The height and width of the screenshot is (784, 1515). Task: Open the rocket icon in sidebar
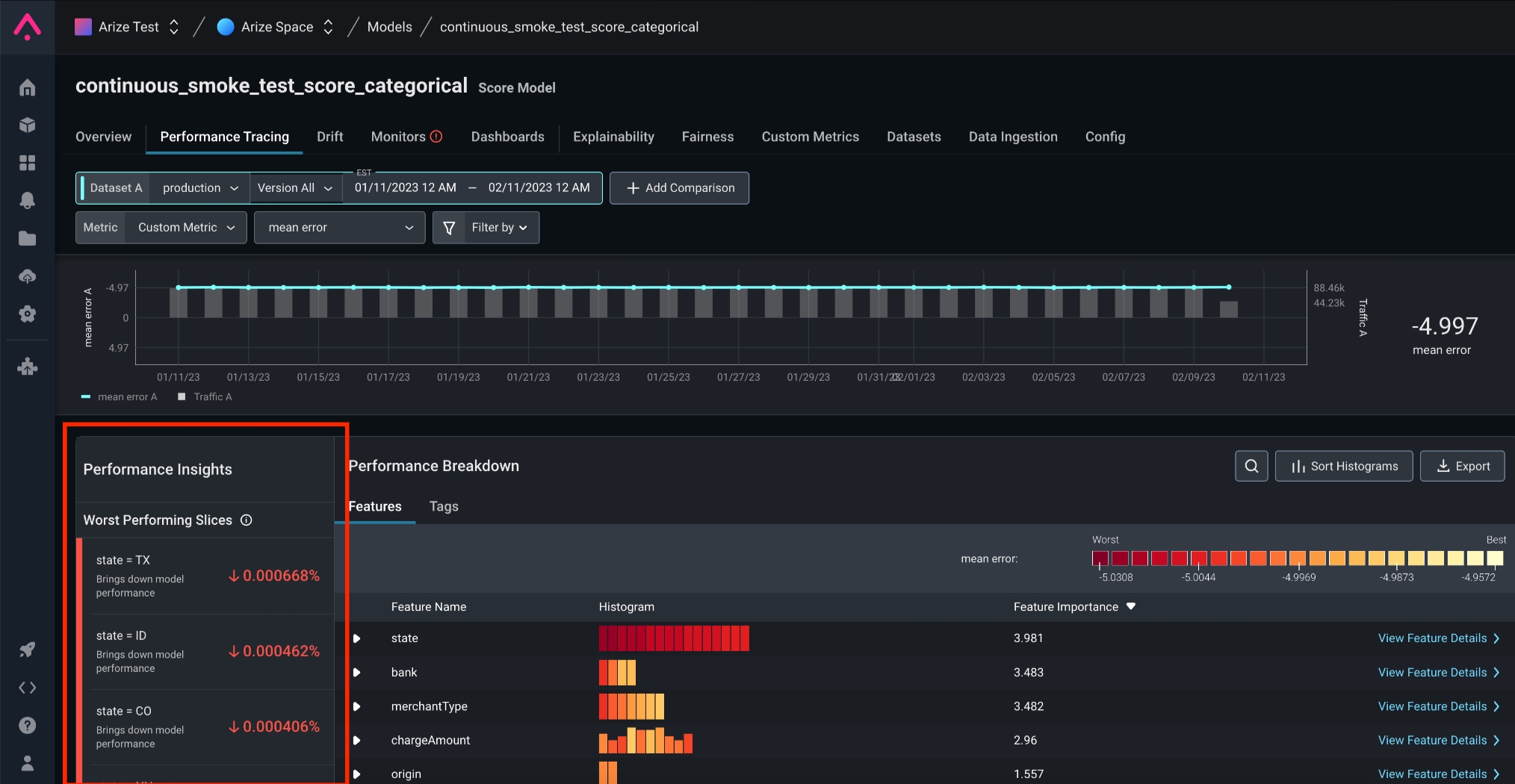pos(27,650)
